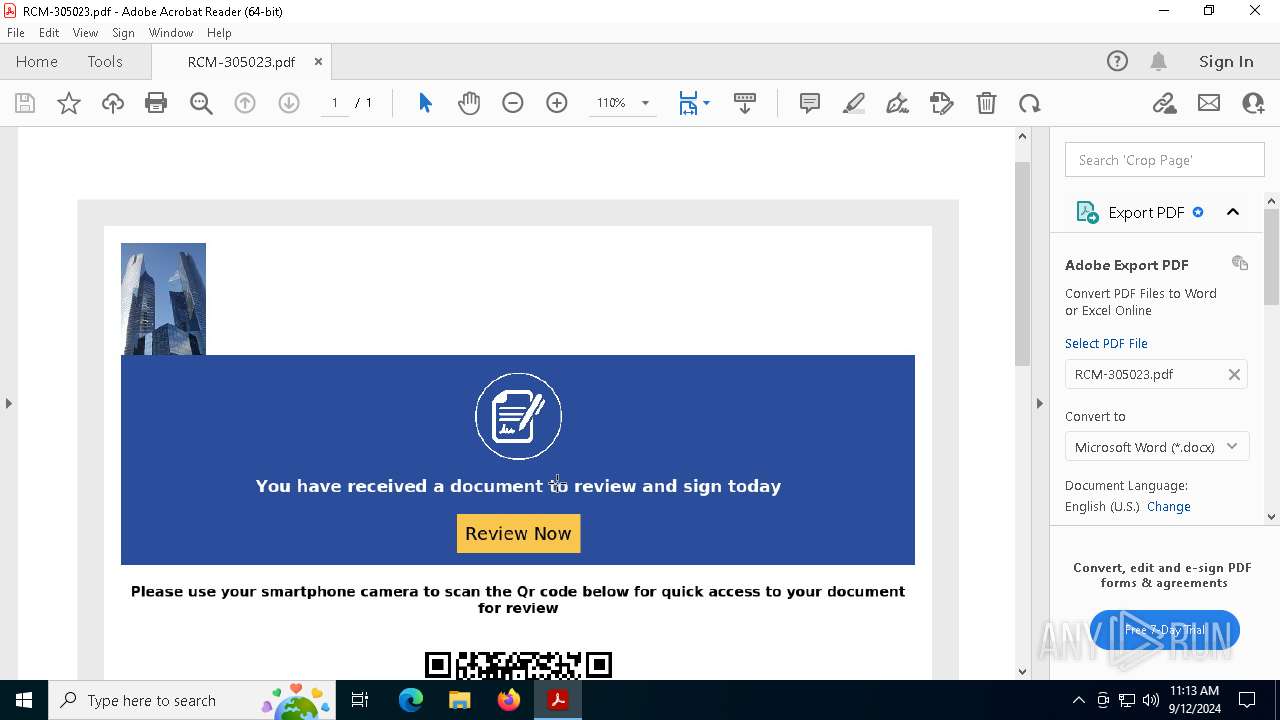Click the Review Now button
This screenshot has height=720, width=1280.
coord(518,533)
